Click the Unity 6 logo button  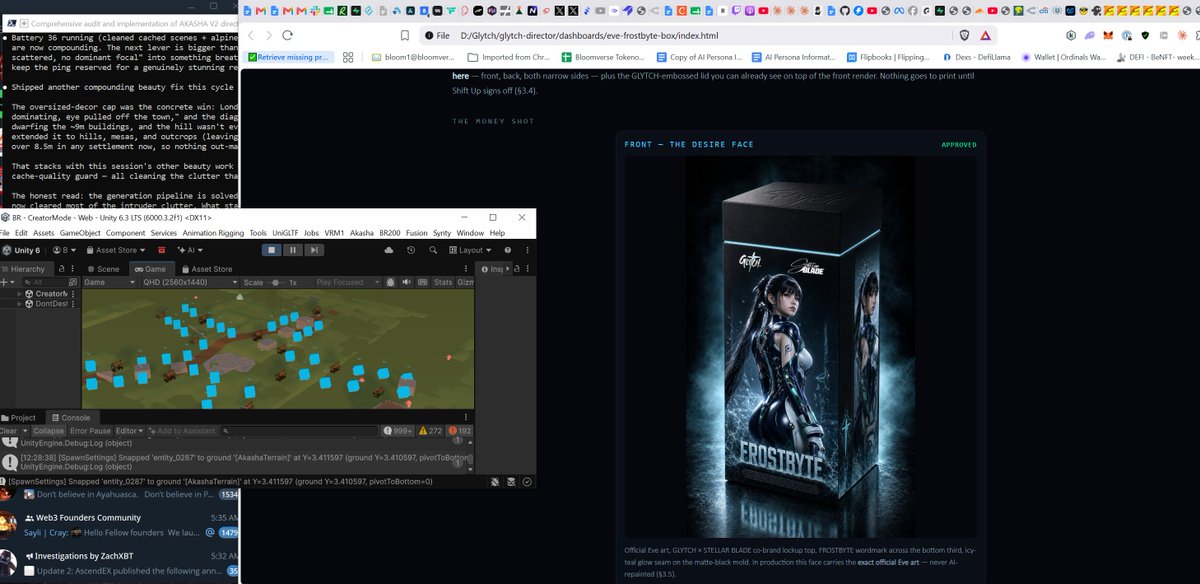(x=21, y=250)
